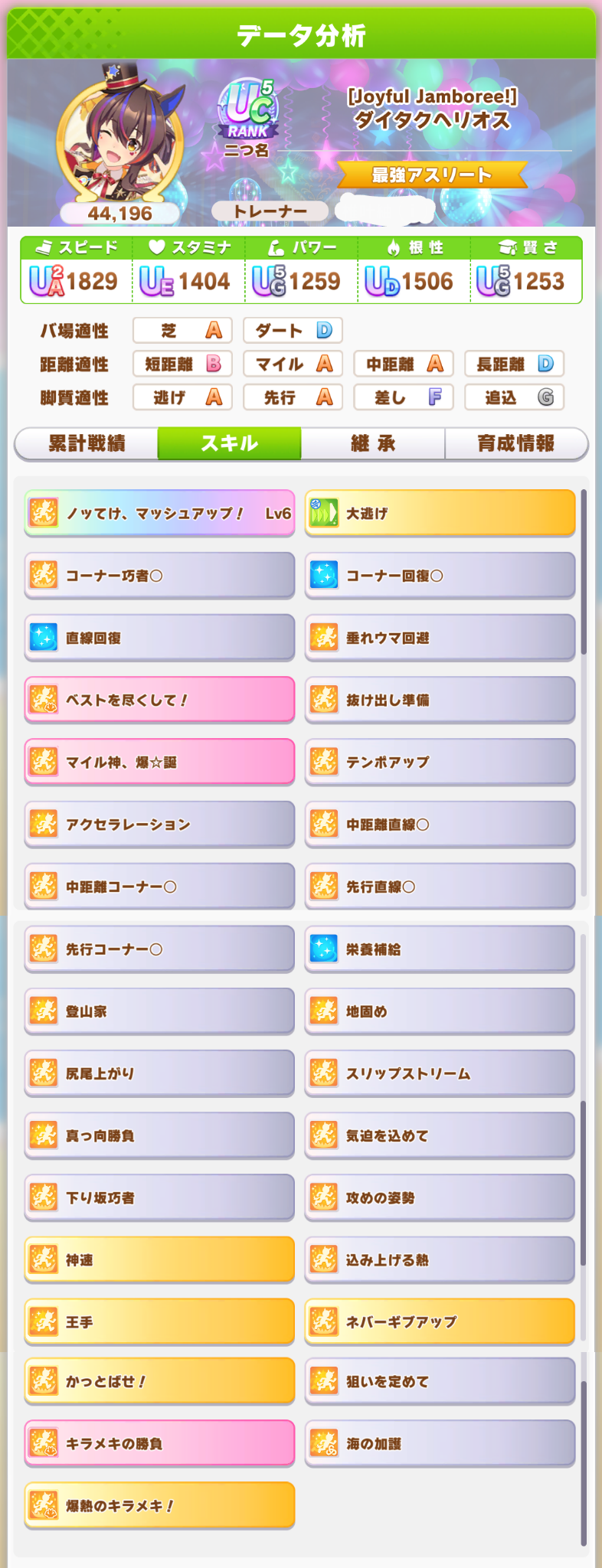The image size is (602, 1568).
Task: Tap the 最強アスリート title banner
Action: (432, 175)
